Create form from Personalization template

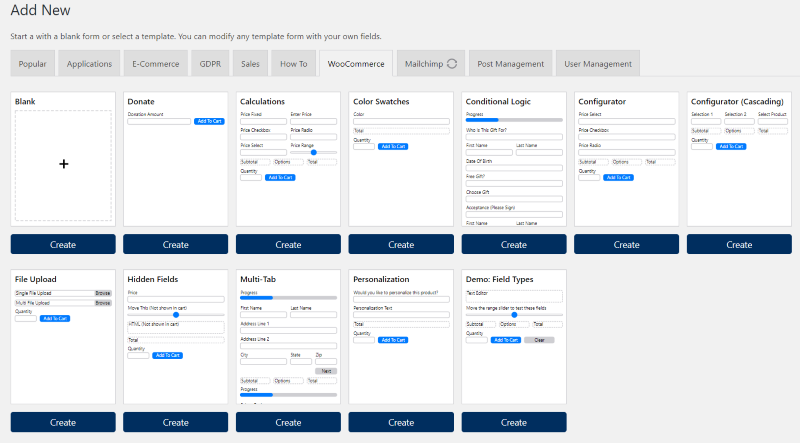401,422
